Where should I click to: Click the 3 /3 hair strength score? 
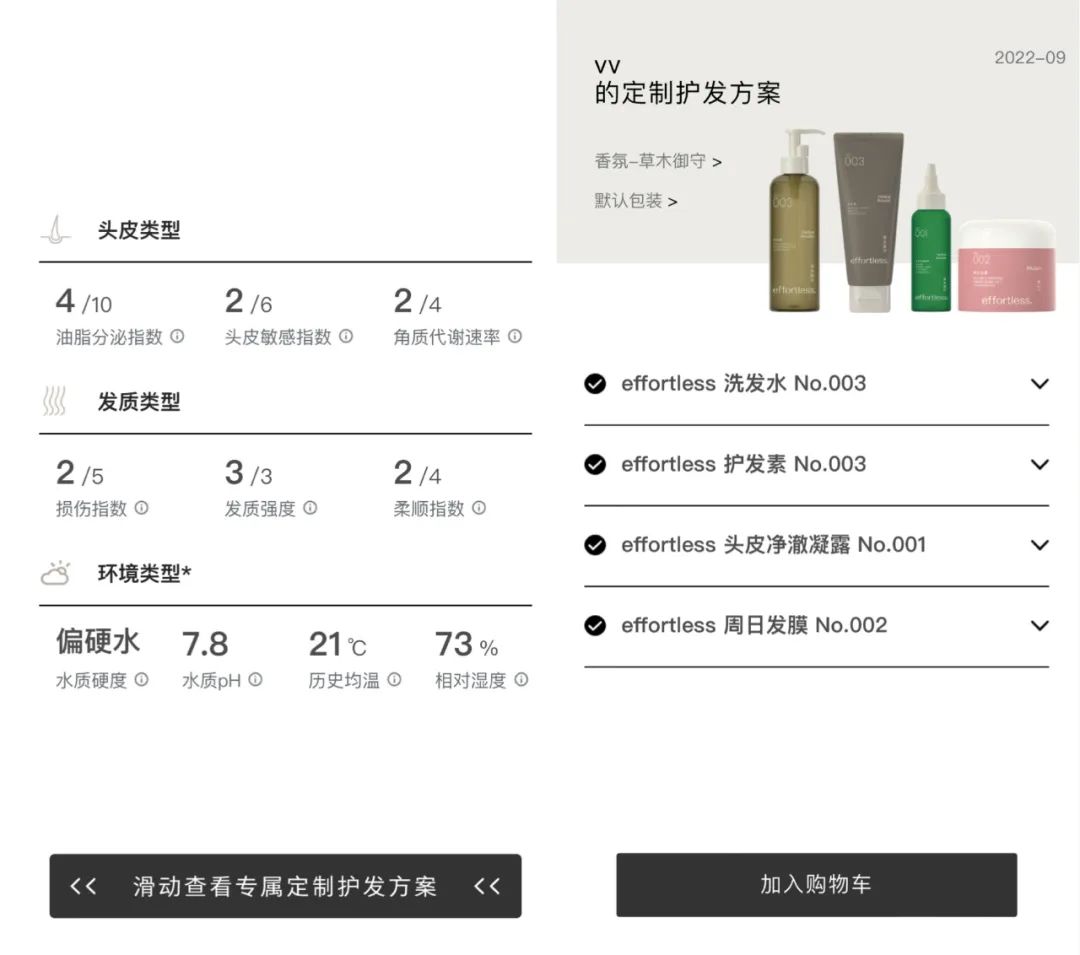point(248,473)
